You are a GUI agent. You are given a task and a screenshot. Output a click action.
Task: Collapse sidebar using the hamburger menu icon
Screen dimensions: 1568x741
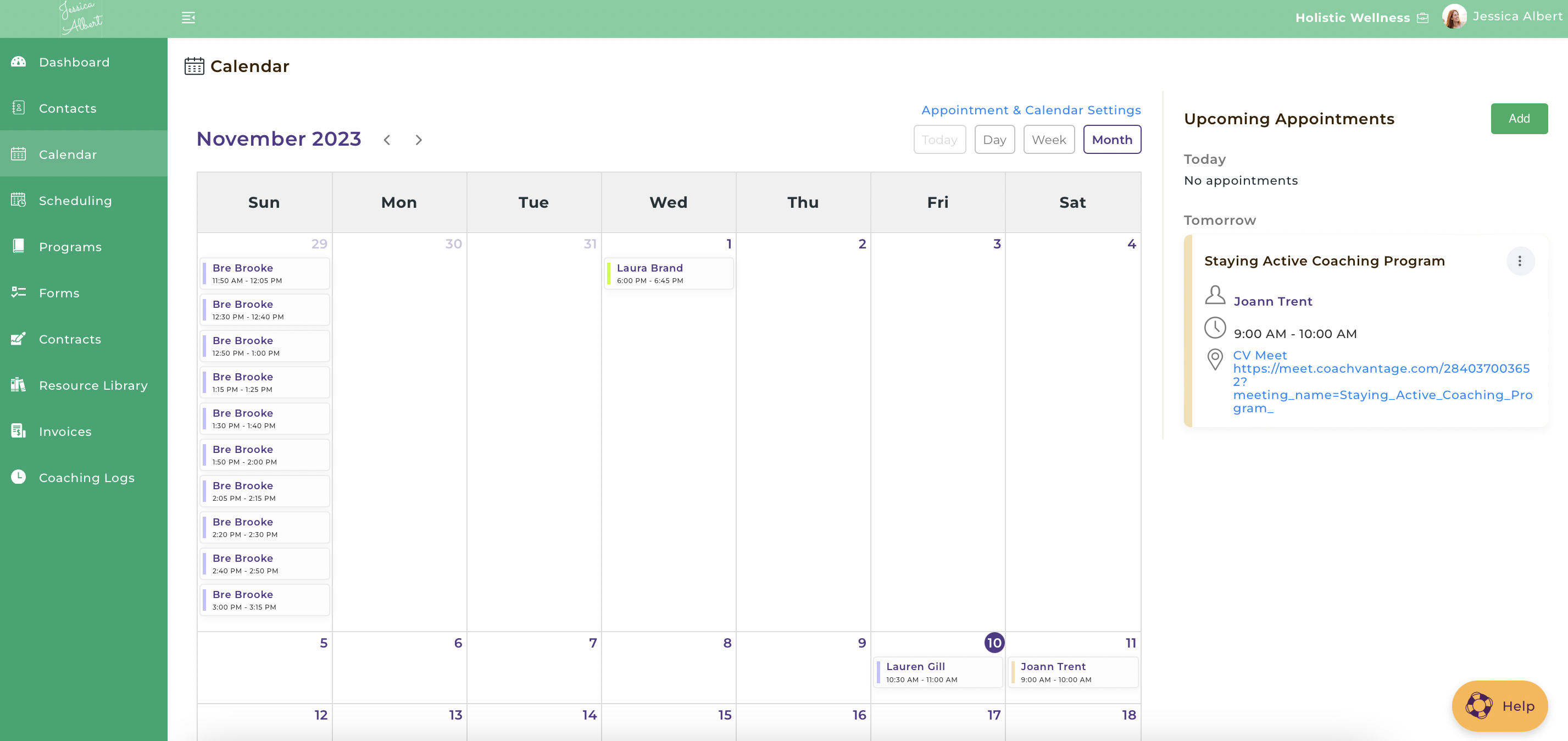tap(188, 18)
